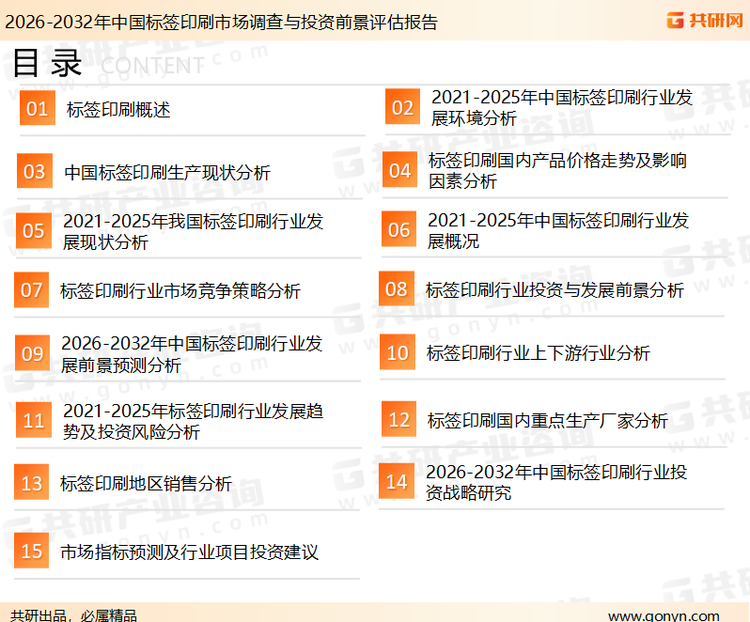
Task: Click the orange 15 number badge
Action: coord(32,551)
